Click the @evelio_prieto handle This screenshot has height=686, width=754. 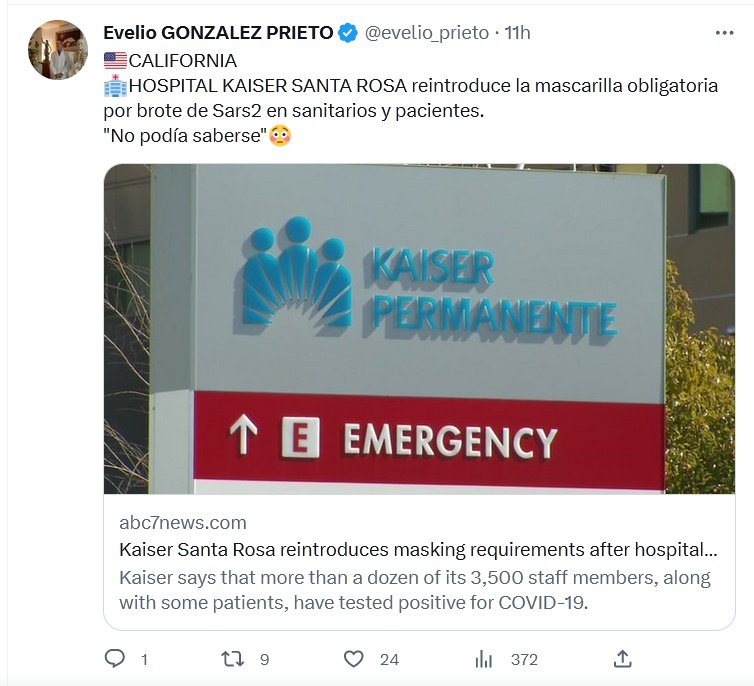427,33
